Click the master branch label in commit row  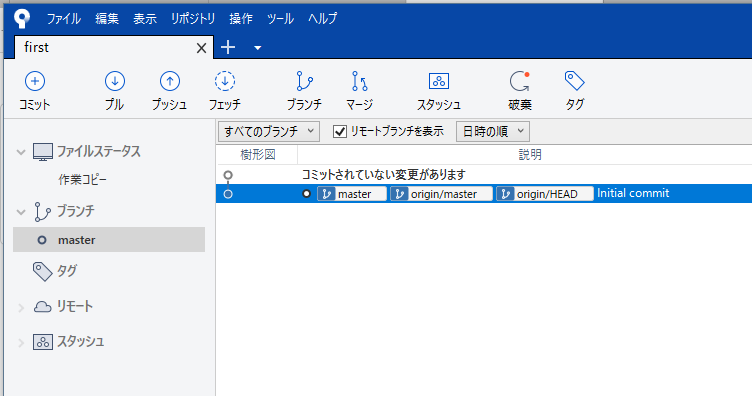[352, 194]
